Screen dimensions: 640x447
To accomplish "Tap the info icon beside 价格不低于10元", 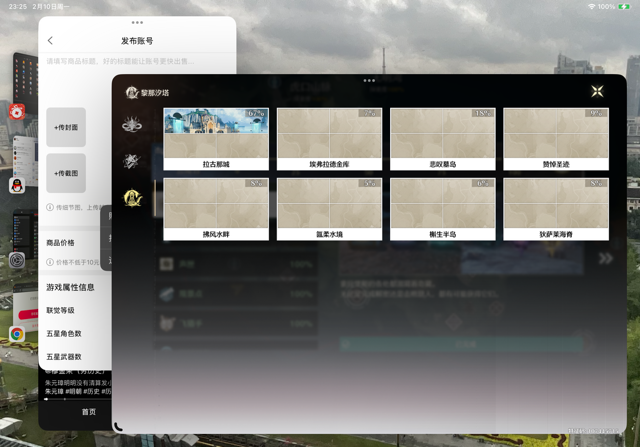I will 50,262.
